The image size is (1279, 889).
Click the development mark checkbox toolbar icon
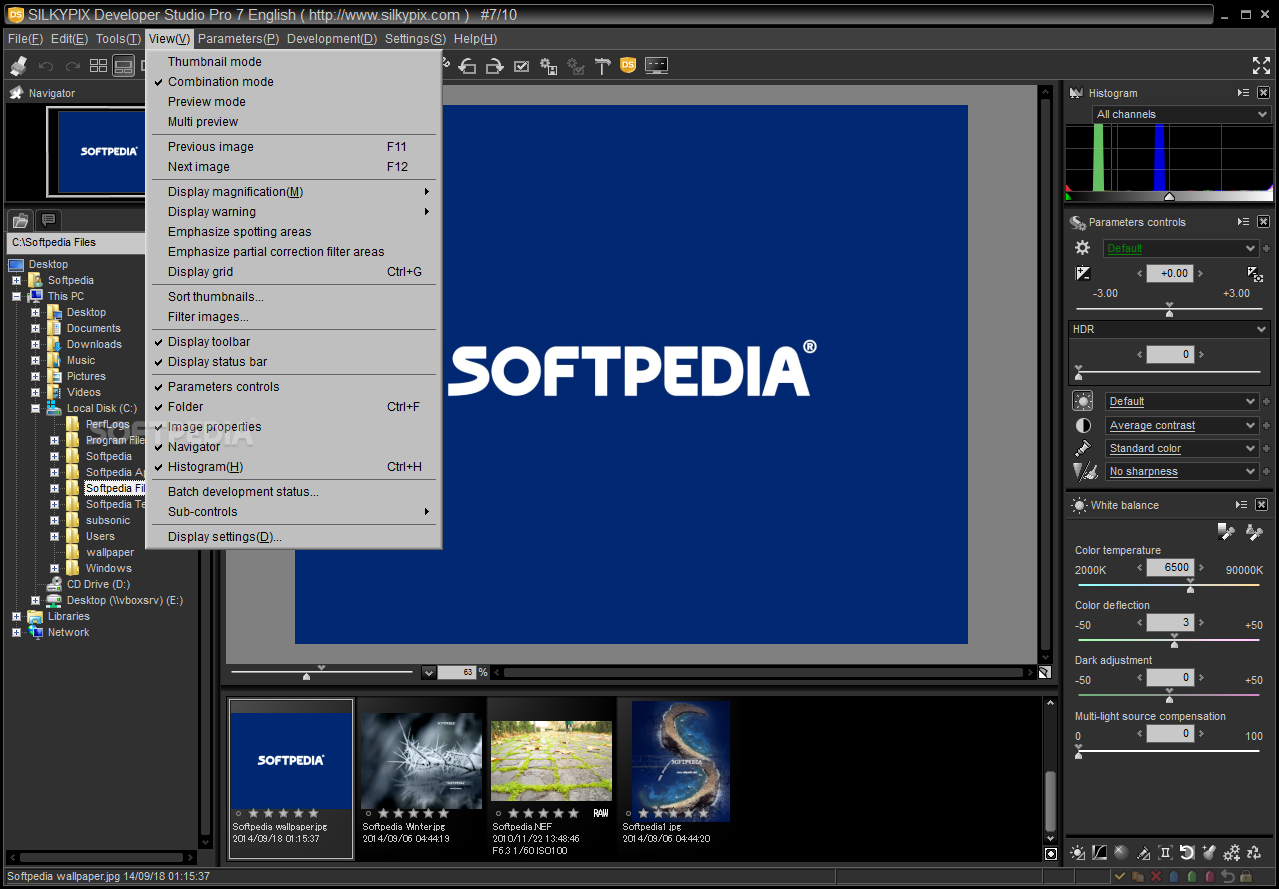521,66
